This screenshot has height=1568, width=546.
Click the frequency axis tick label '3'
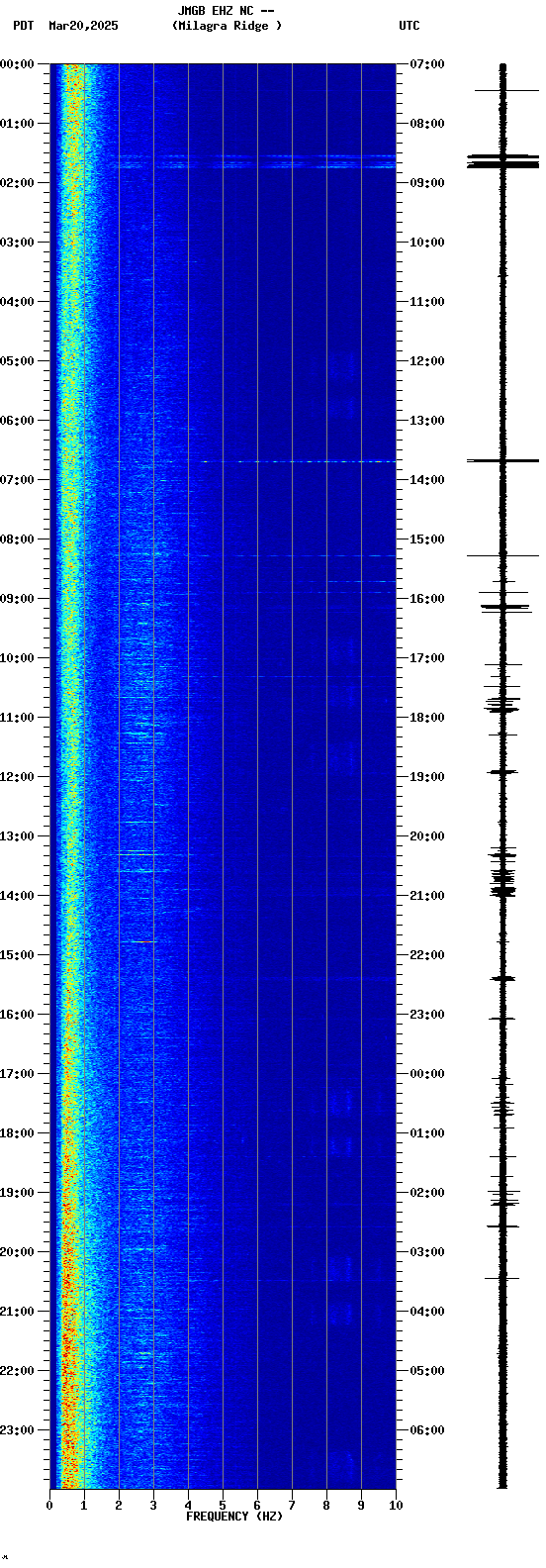(x=153, y=1506)
